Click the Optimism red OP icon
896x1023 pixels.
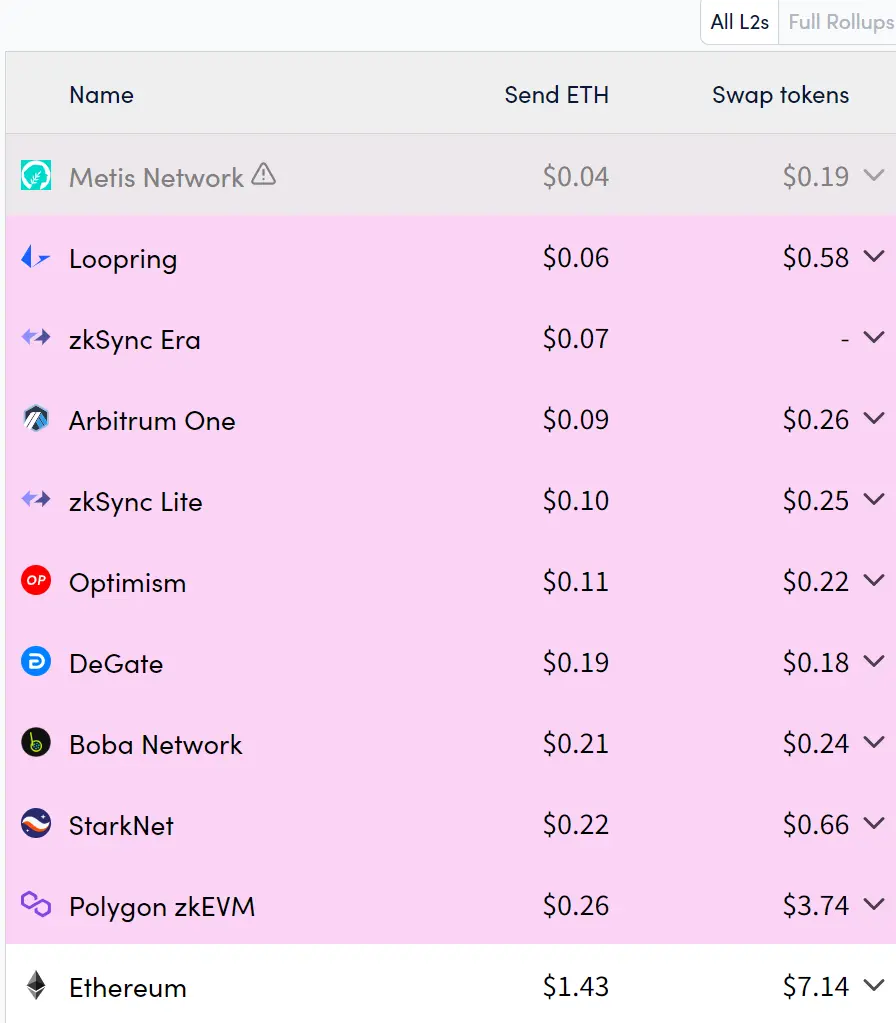click(x=36, y=581)
